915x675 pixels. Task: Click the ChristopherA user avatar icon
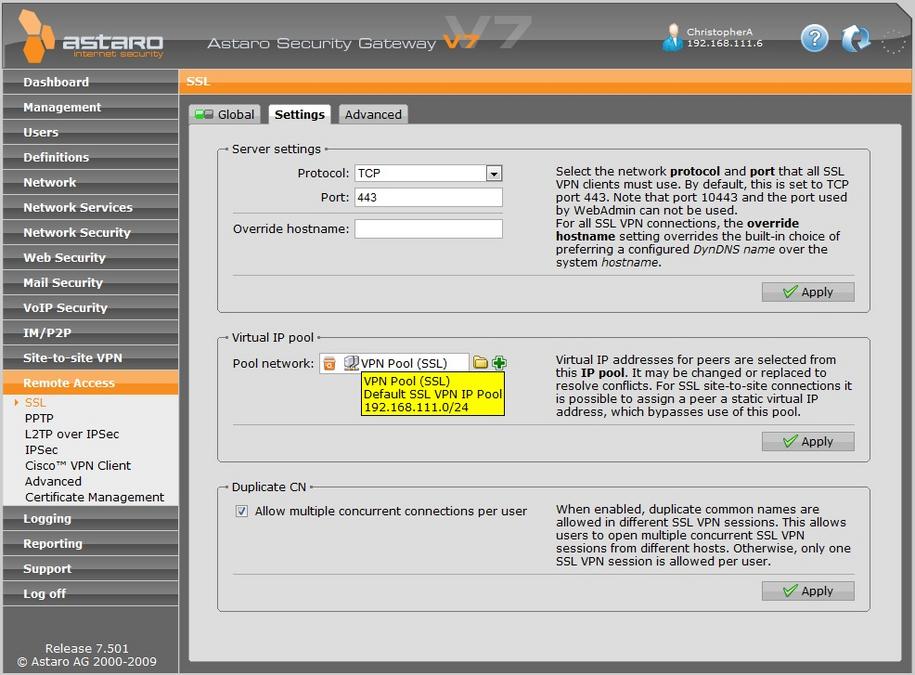pos(673,37)
